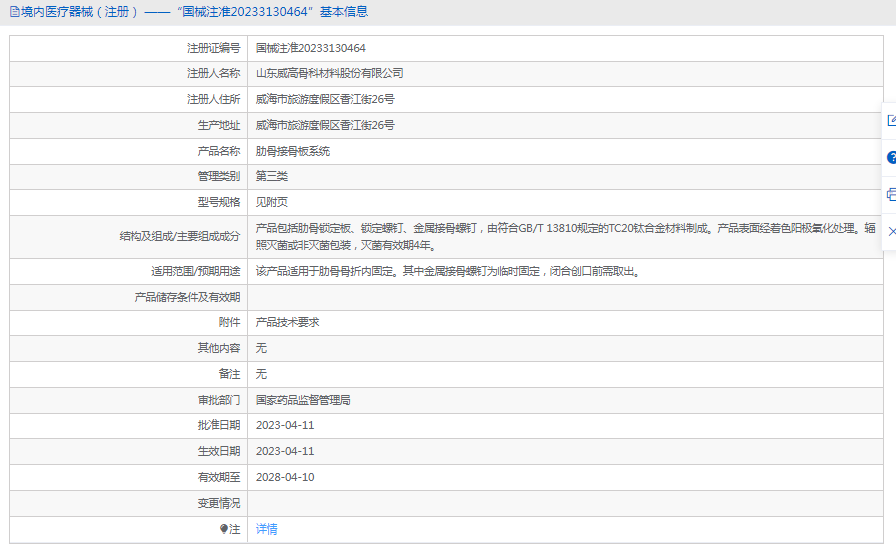Click the document icon beside the page title

[x=14, y=12]
